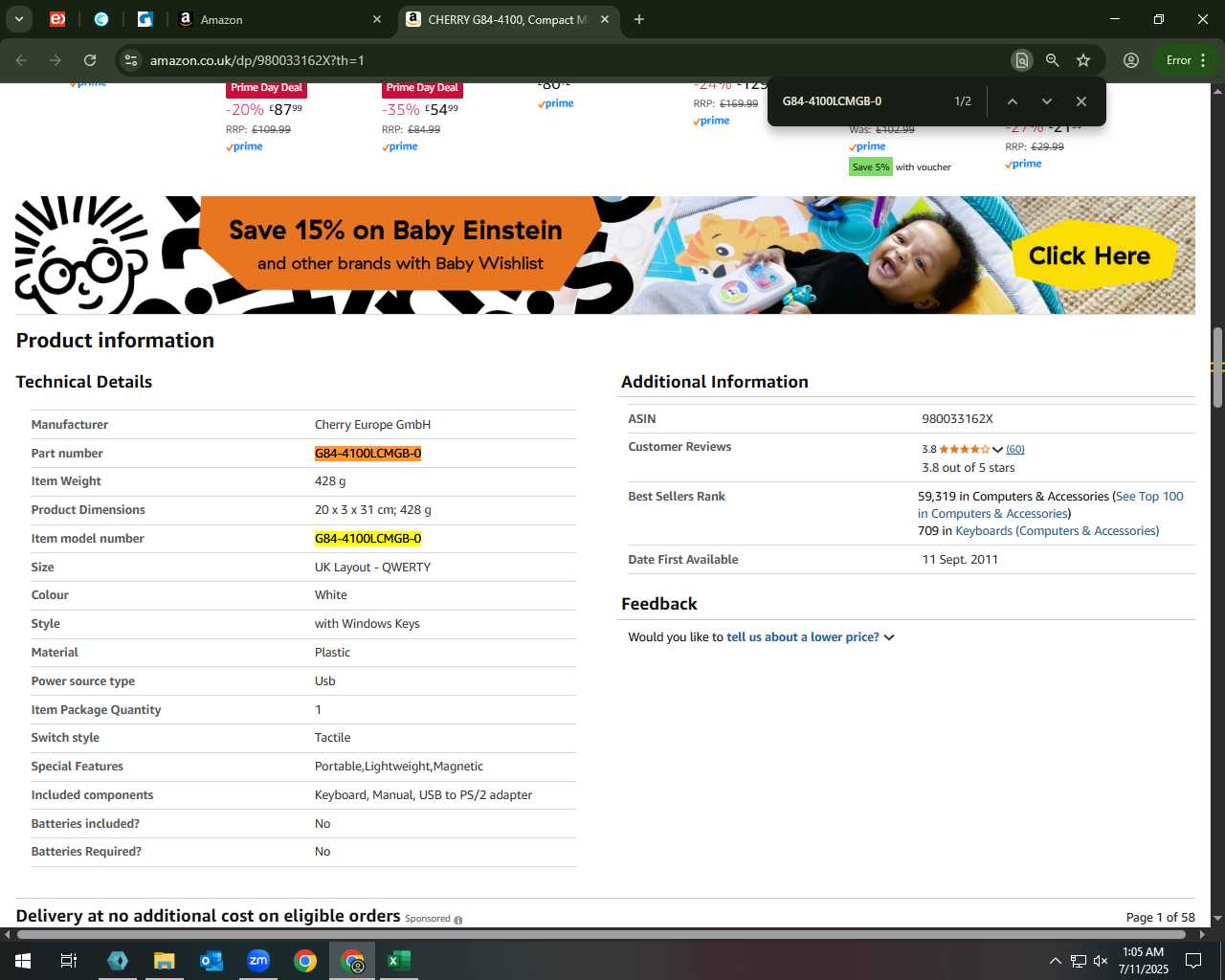Screen dimensions: 1225x980
Task: Open the (60) reviews count link
Action: (x=1015, y=449)
